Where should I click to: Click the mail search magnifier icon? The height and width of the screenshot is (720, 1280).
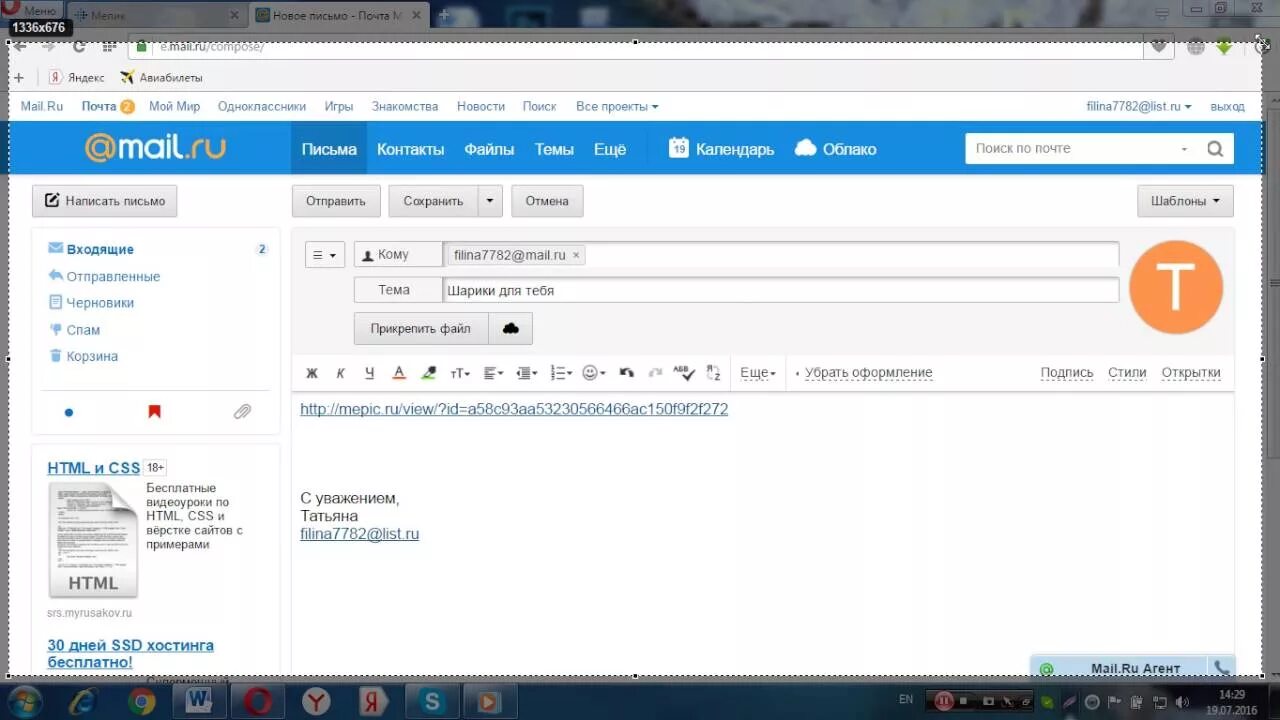[1215, 149]
